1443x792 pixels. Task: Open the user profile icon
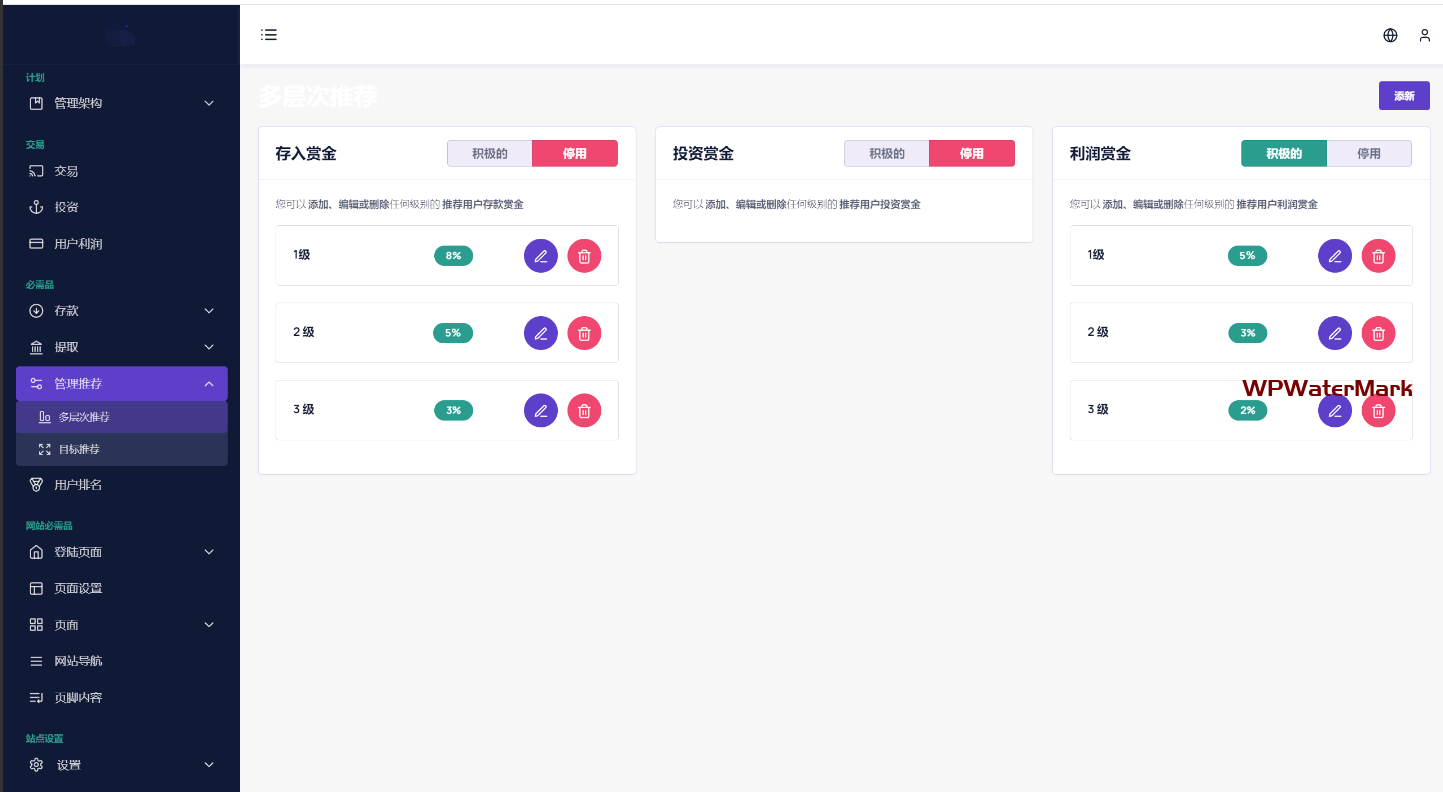[1424, 35]
